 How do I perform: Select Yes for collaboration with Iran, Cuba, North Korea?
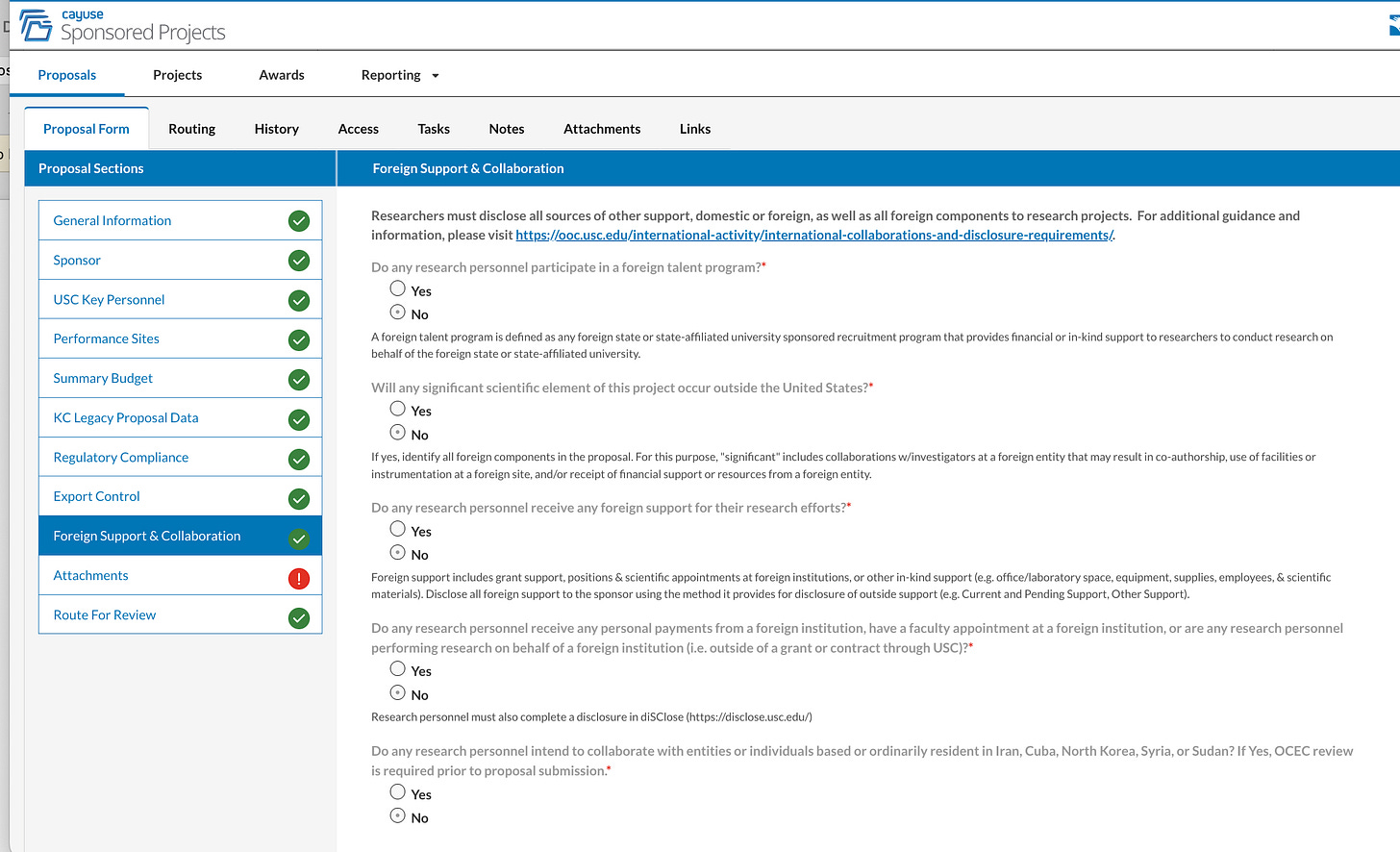397,791
